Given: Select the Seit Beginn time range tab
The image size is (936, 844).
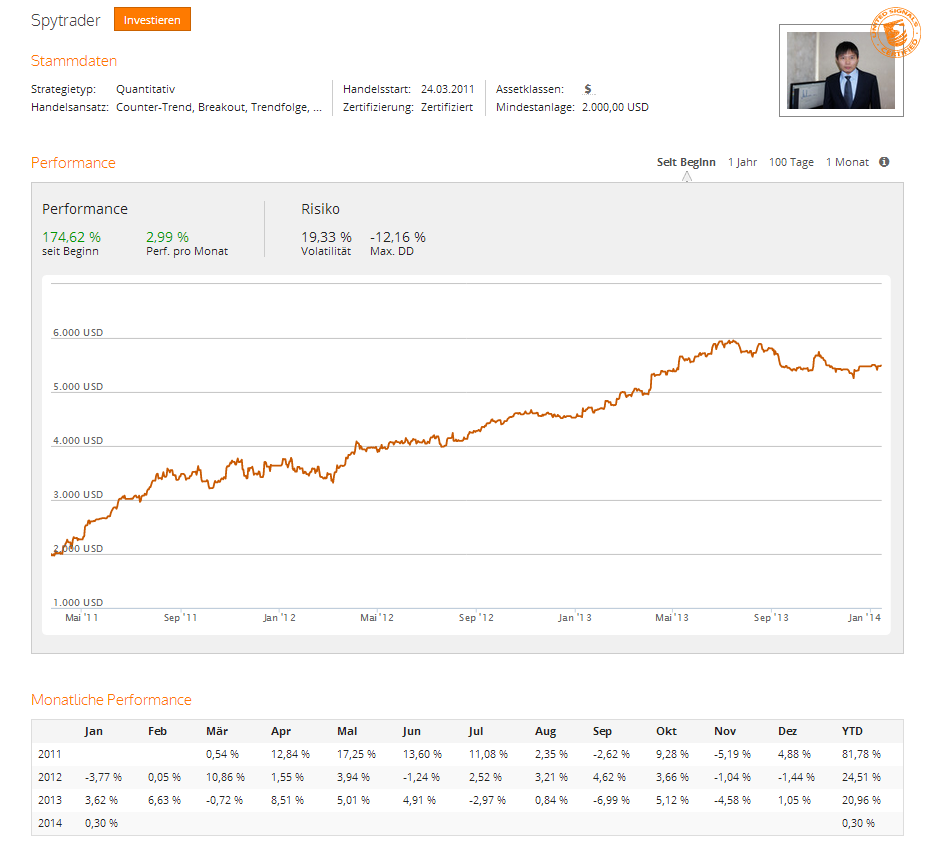Looking at the screenshot, I should coord(686,162).
